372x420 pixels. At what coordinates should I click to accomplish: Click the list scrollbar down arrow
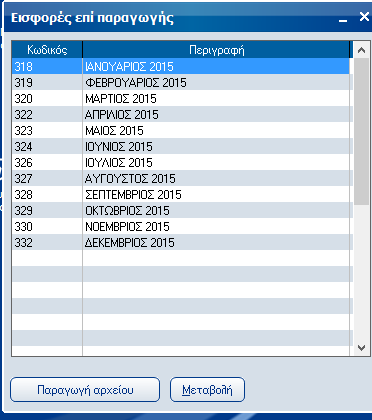pos(361,348)
